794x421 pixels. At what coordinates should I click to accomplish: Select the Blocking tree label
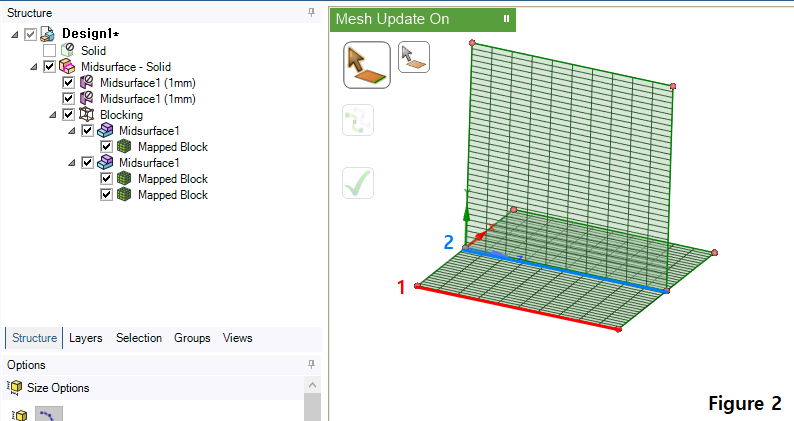coord(122,114)
